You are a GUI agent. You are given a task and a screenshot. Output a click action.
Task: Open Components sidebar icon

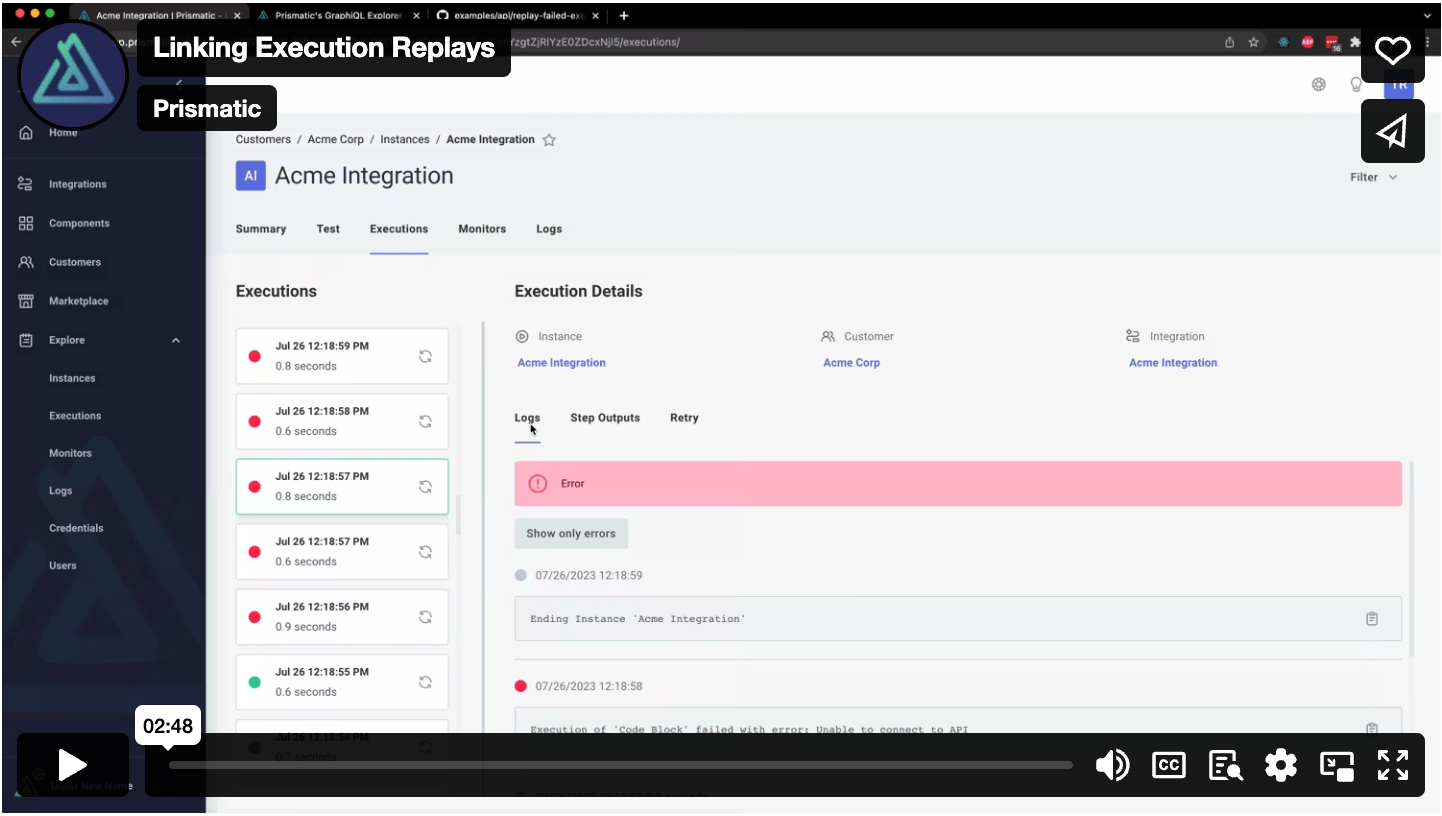coord(26,223)
